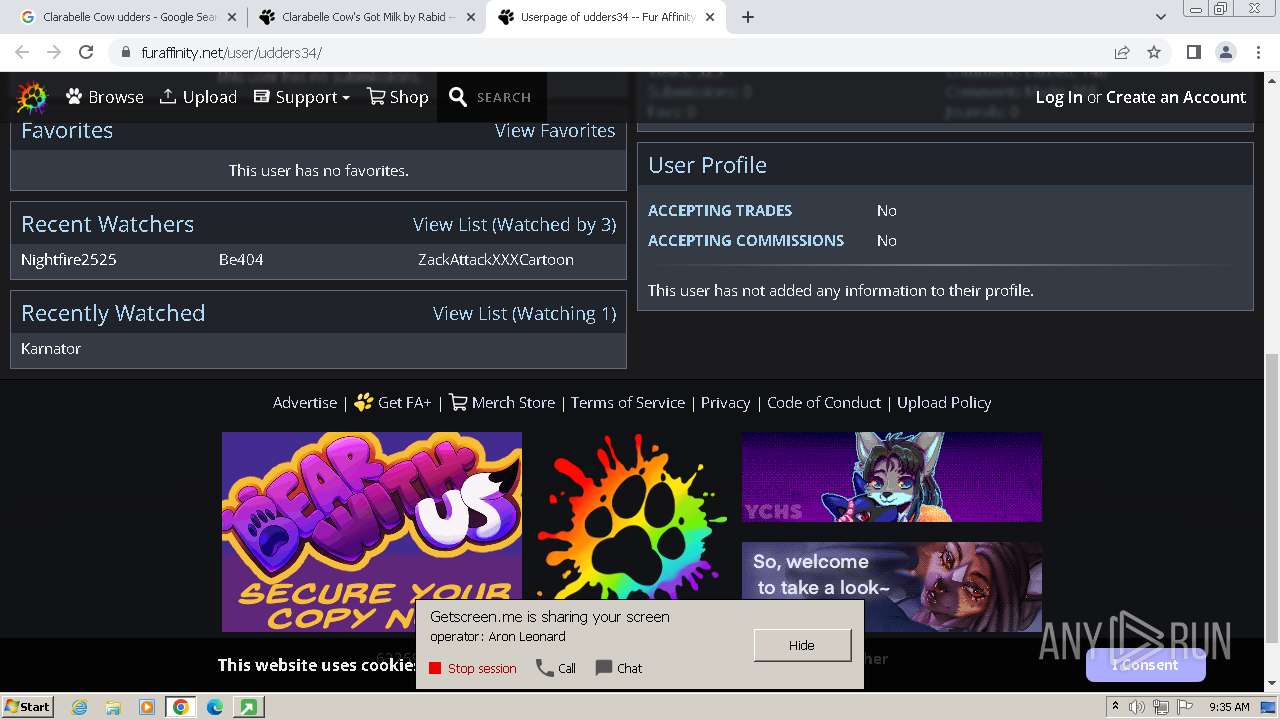Open the Merch Store link

click(x=502, y=403)
